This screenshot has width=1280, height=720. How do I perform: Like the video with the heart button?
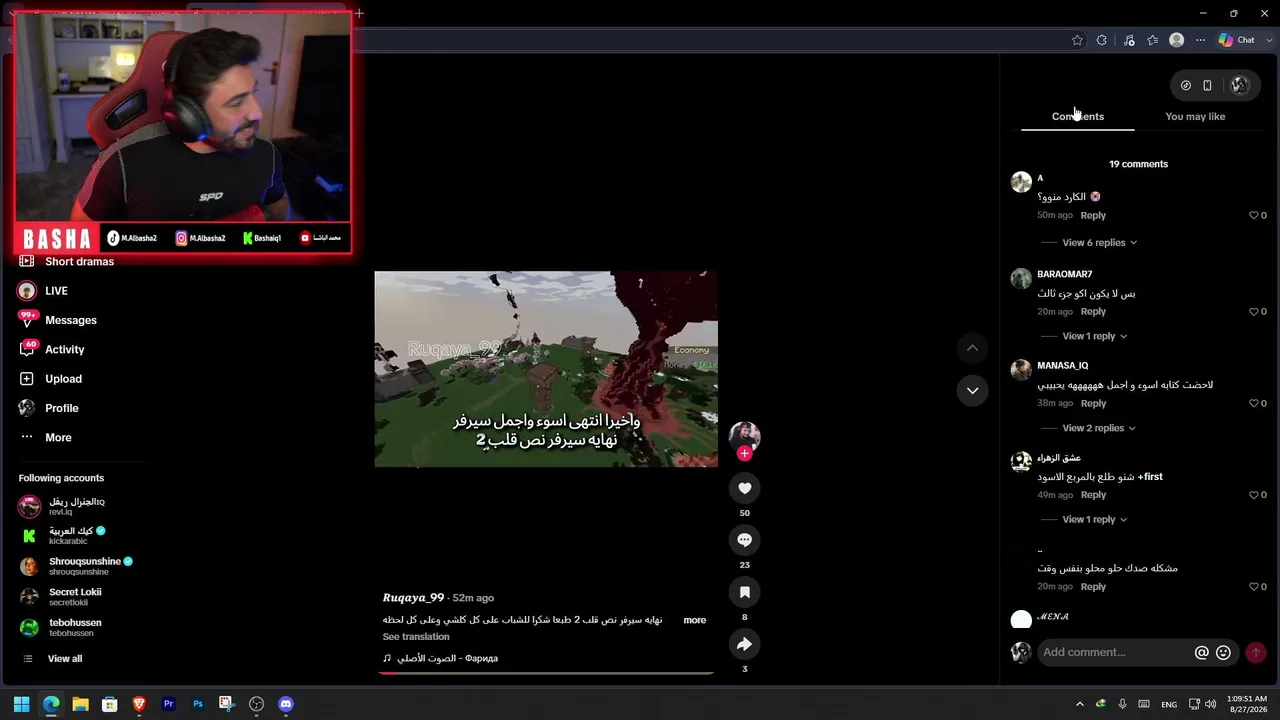click(x=744, y=488)
